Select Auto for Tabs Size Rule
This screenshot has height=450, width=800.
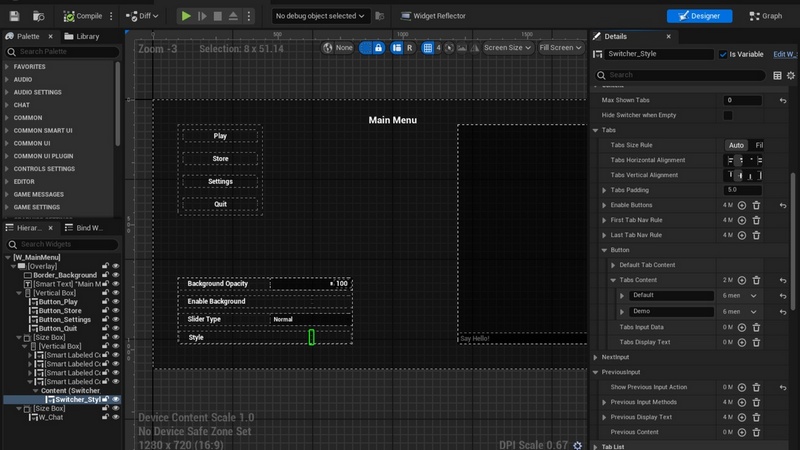(x=735, y=145)
